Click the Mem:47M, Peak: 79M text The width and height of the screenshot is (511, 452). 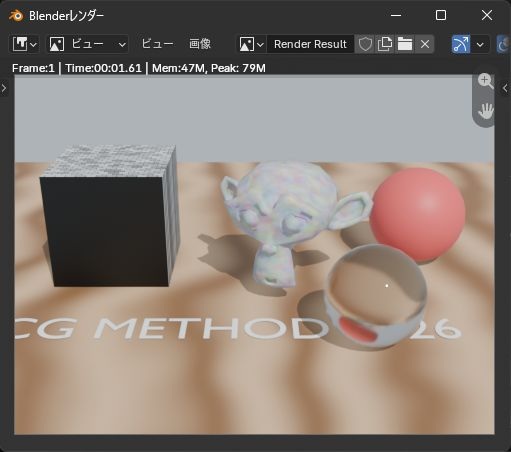point(209,68)
